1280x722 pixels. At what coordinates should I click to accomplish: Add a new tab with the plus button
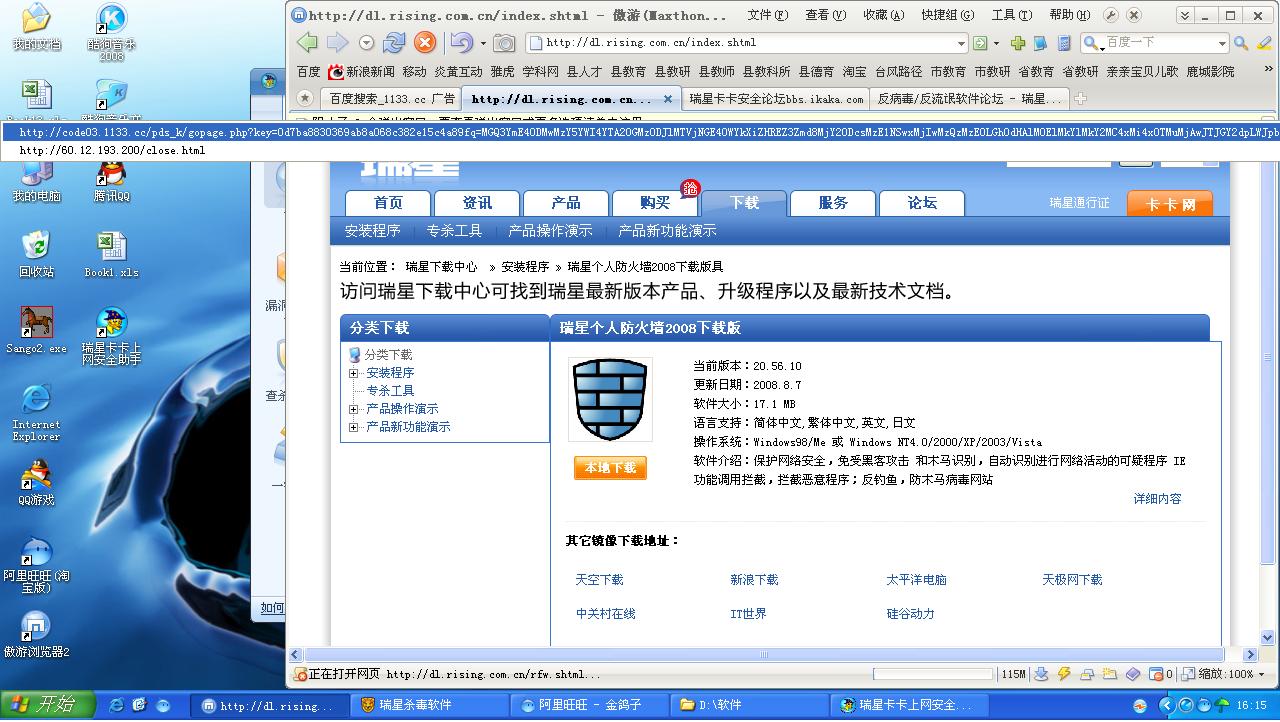coord(1080,98)
